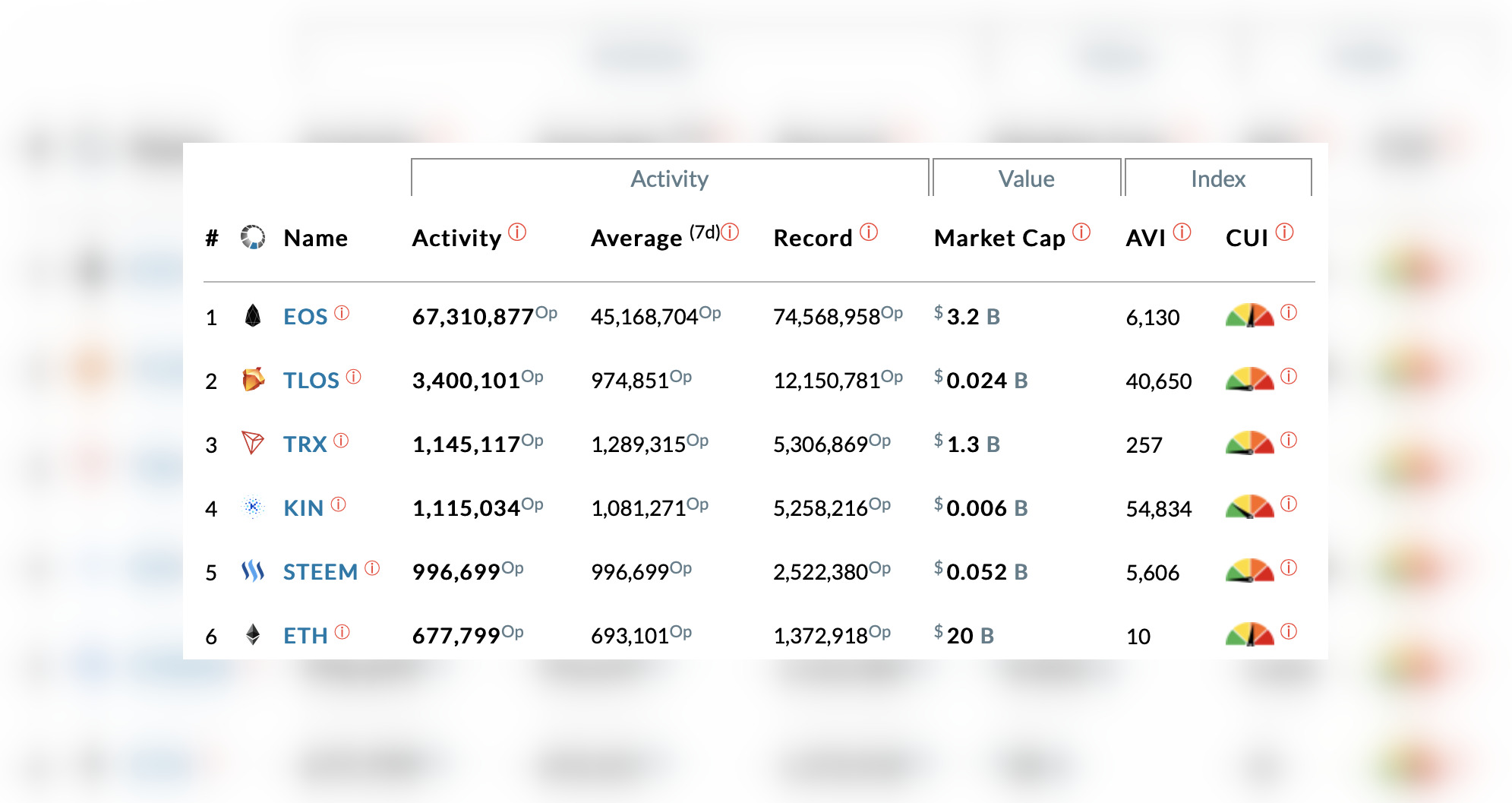The image size is (1512, 803).
Task: Show info icon beside KIN name
Action: (x=339, y=504)
